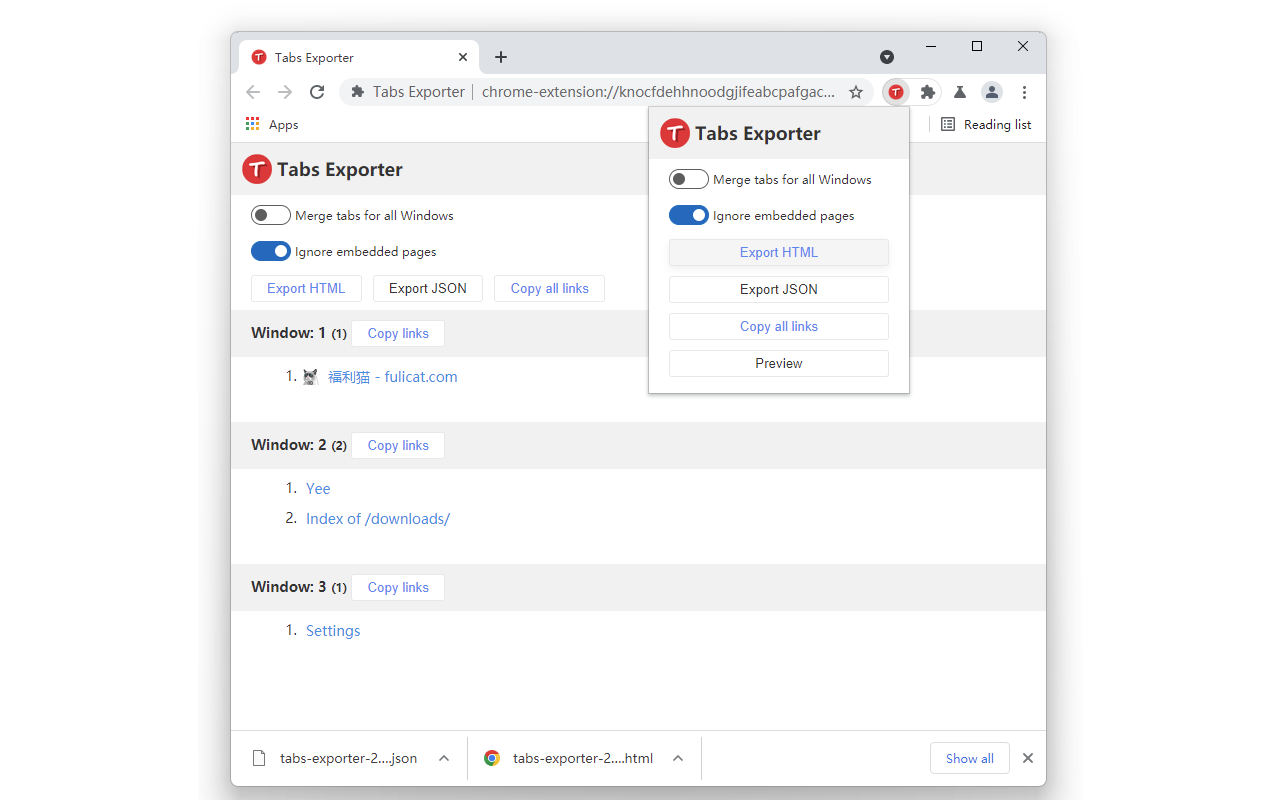1280x800 pixels.
Task: Click the Tabs Exporter extension toolbar icon
Action: tap(896, 92)
